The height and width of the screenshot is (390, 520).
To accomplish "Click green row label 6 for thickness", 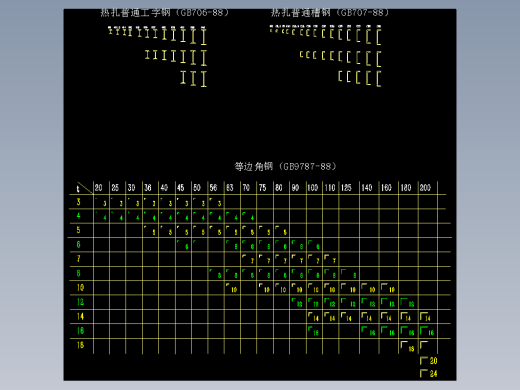I will point(79,244).
